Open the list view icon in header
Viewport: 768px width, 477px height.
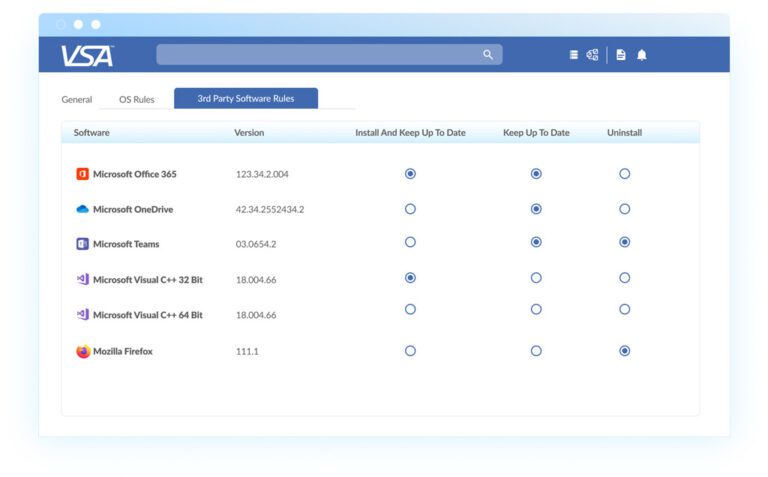[573, 55]
